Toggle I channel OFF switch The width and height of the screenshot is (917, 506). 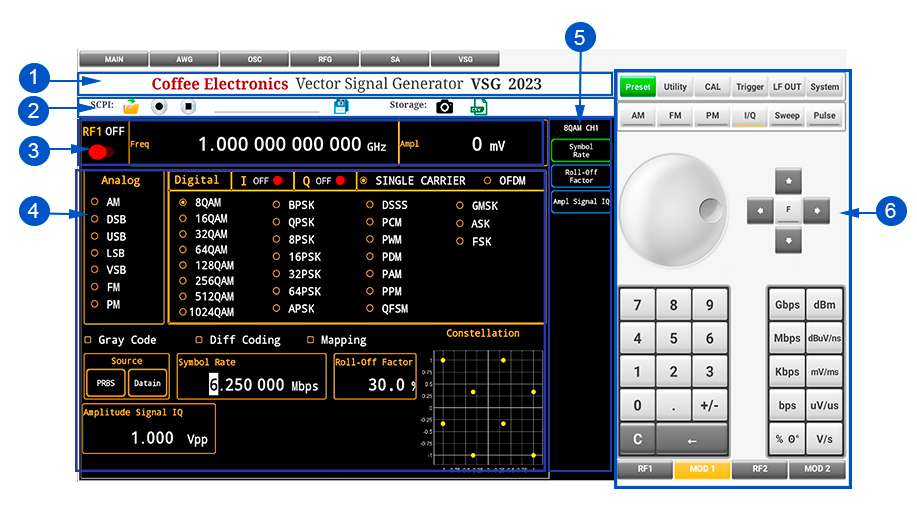coord(278,181)
